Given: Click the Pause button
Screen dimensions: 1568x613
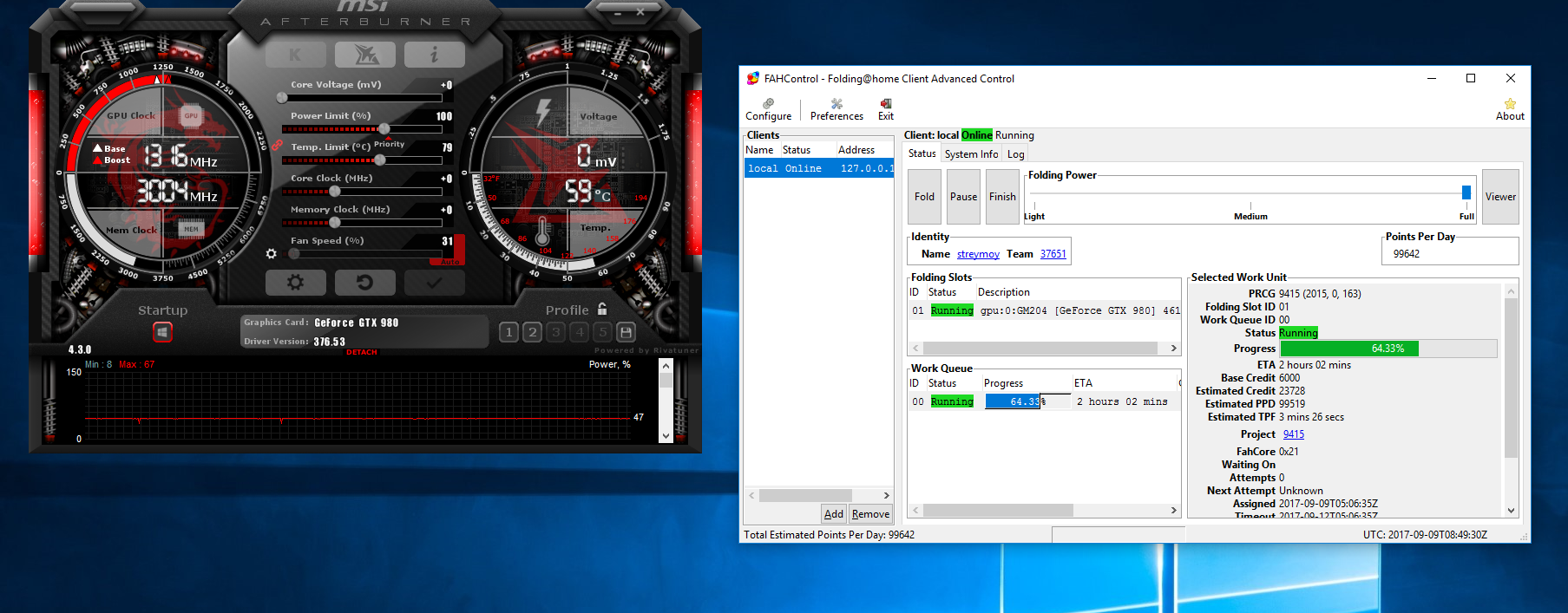Looking at the screenshot, I should coord(963,197).
